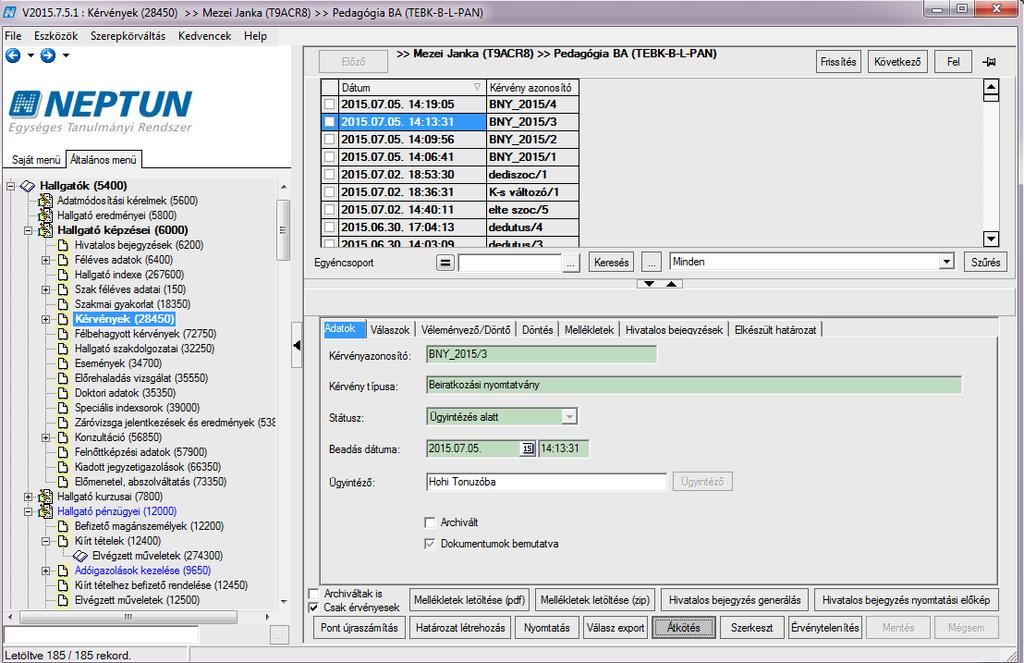Click the Szűrés button
This screenshot has width=1024, height=663.
tap(985, 263)
